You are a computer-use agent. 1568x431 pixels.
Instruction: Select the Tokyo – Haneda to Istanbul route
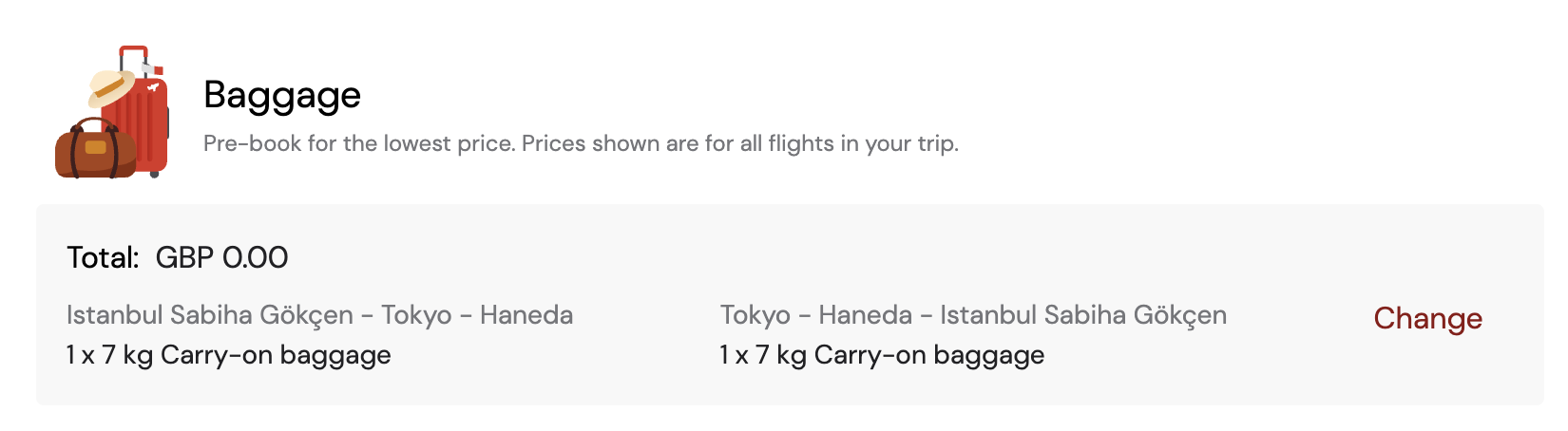pos(973,315)
